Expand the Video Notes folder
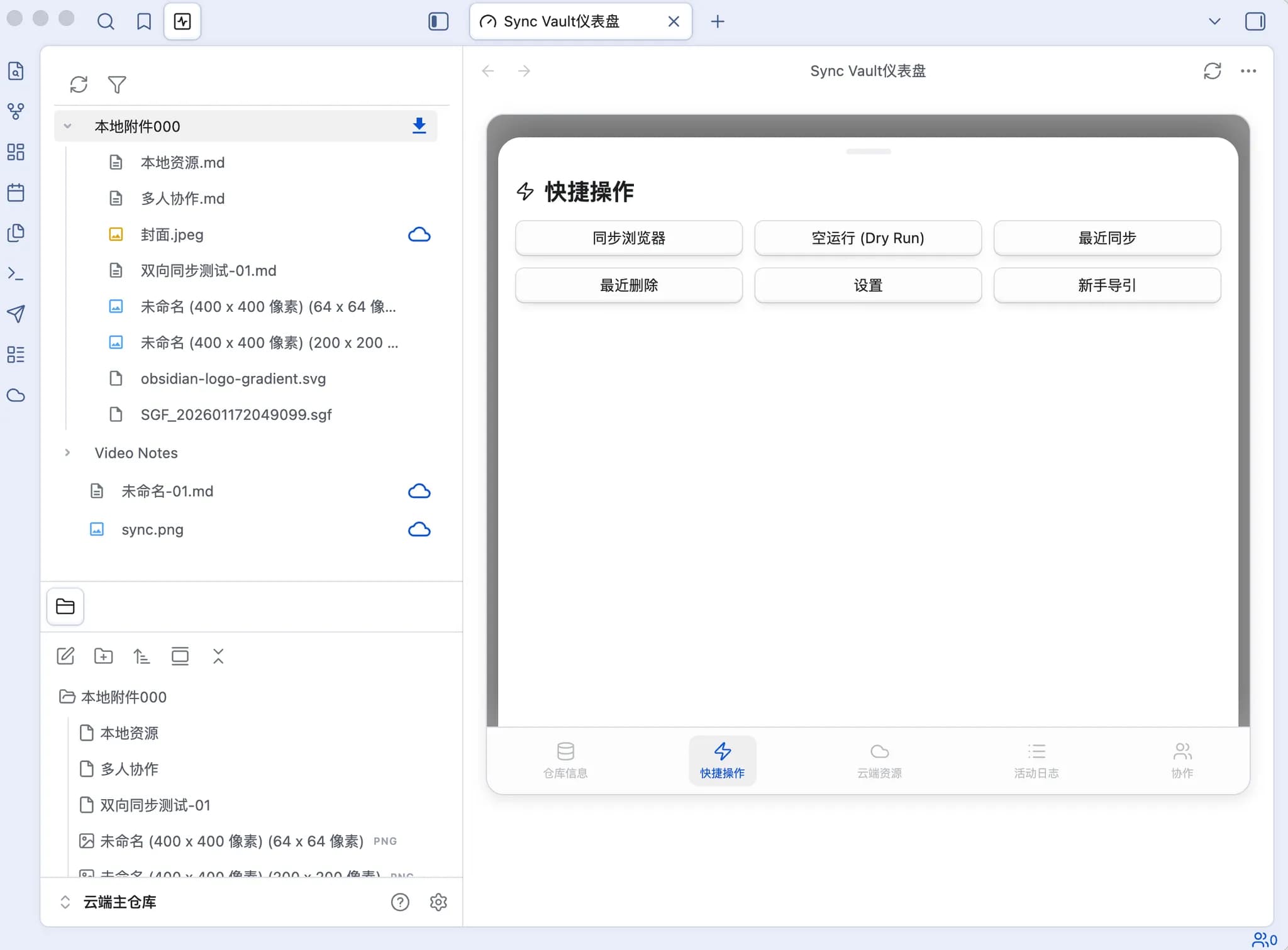1288x950 pixels. [67, 453]
